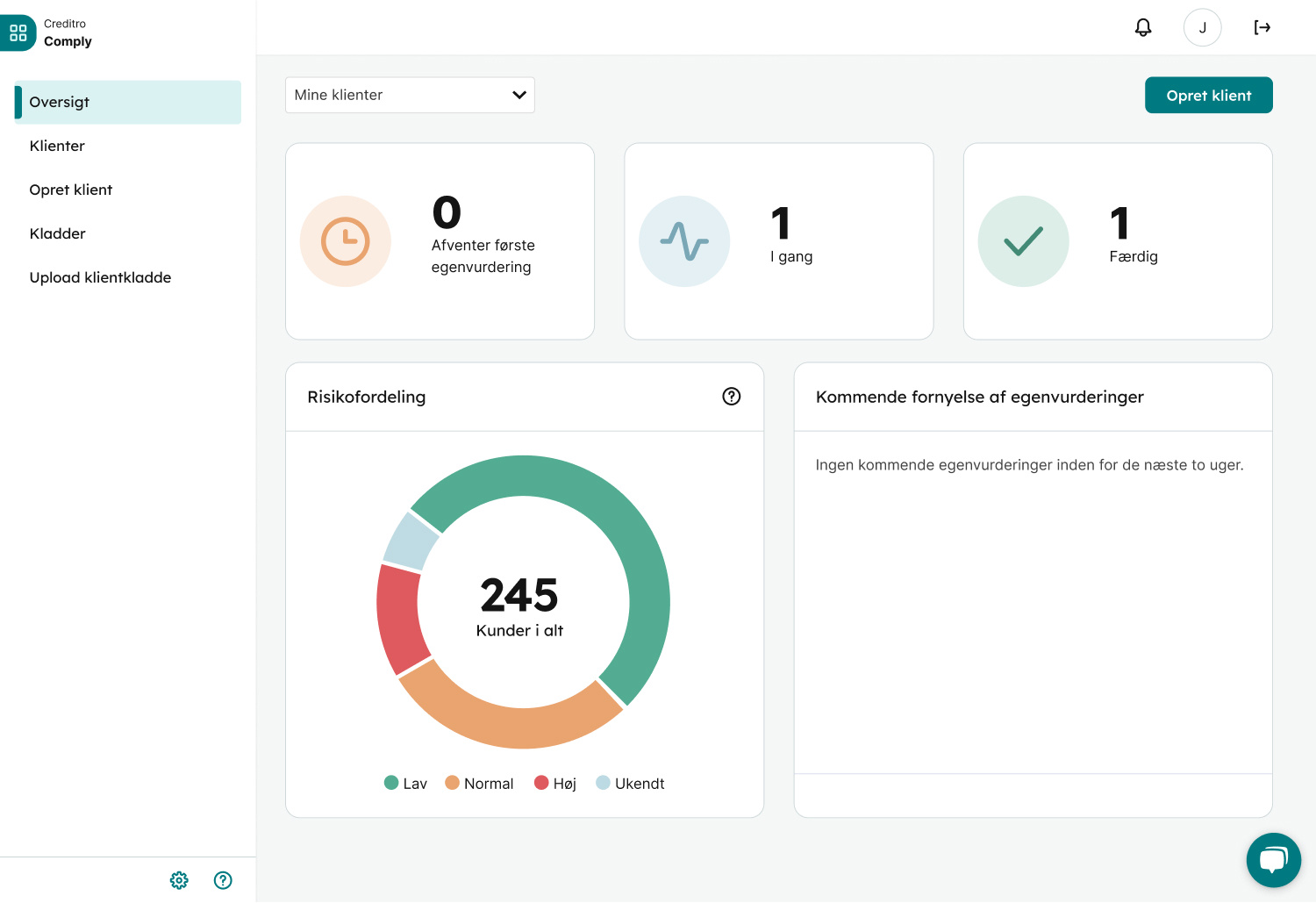Toggle Høj in the chart legend

(555, 783)
